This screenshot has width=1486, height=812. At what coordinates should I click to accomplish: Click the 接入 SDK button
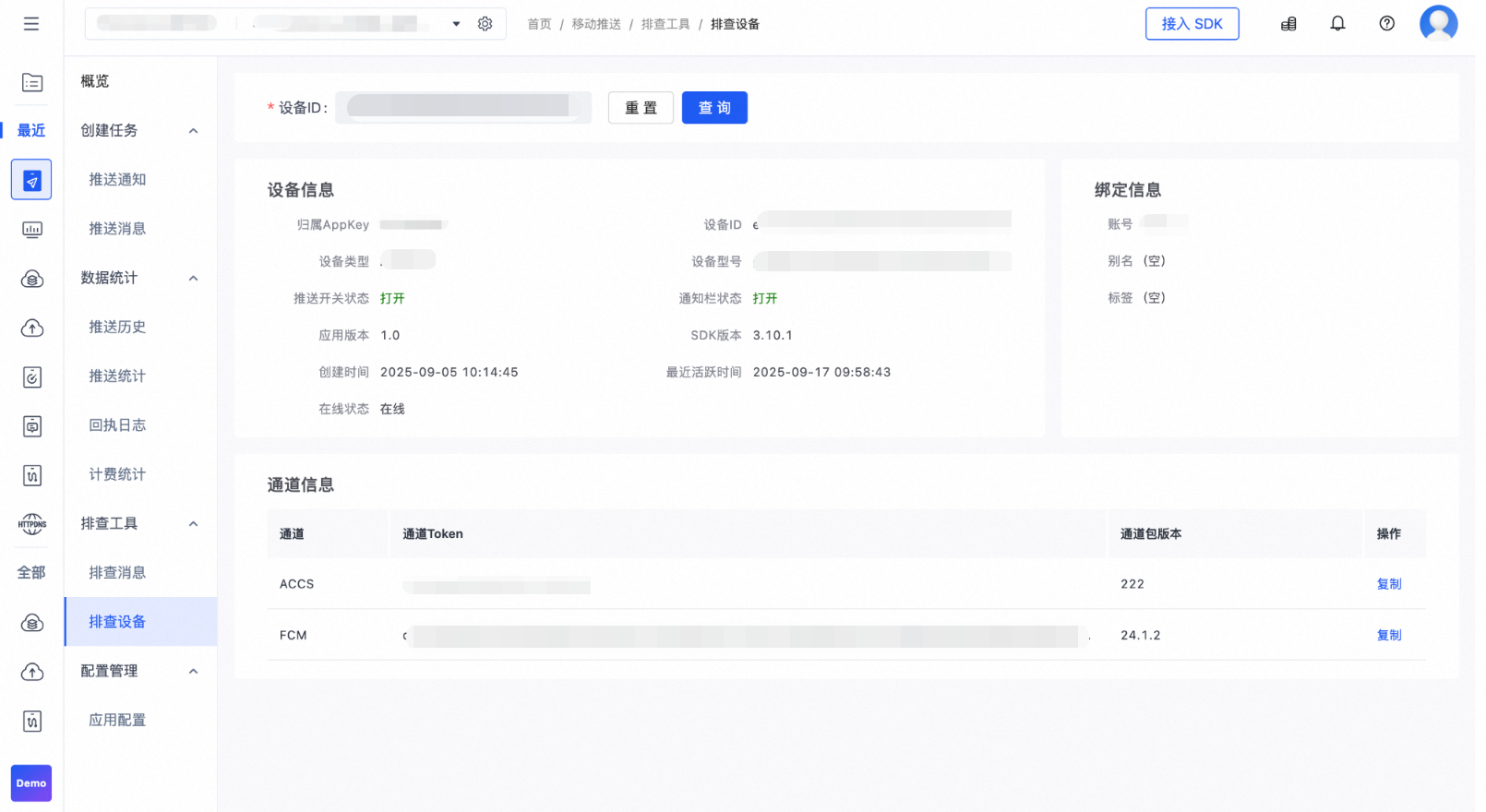(x=1192, y=24)
